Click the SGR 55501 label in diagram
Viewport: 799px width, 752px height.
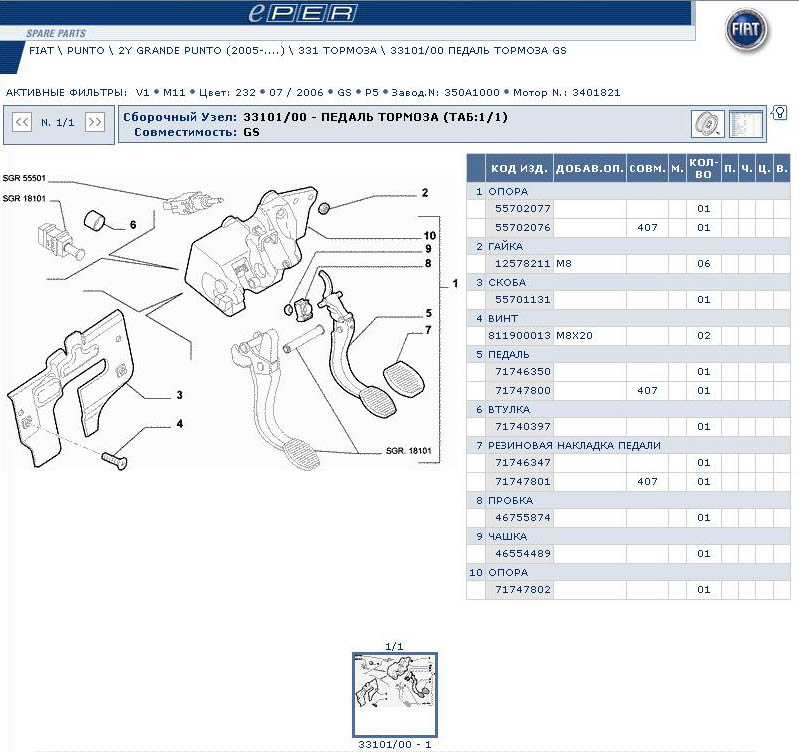25,179
